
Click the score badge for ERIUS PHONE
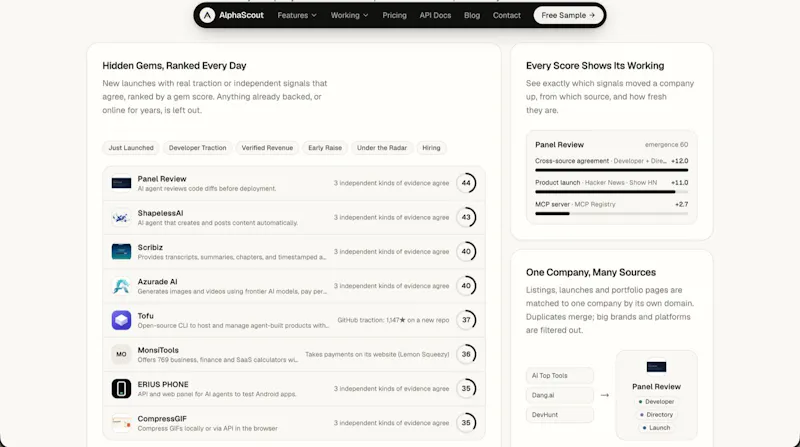tap(466, 388)
